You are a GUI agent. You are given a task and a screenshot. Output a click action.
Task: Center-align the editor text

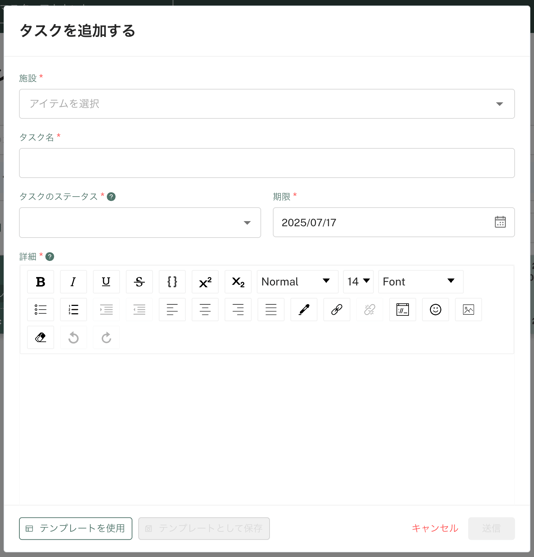(x=205, y=309)
